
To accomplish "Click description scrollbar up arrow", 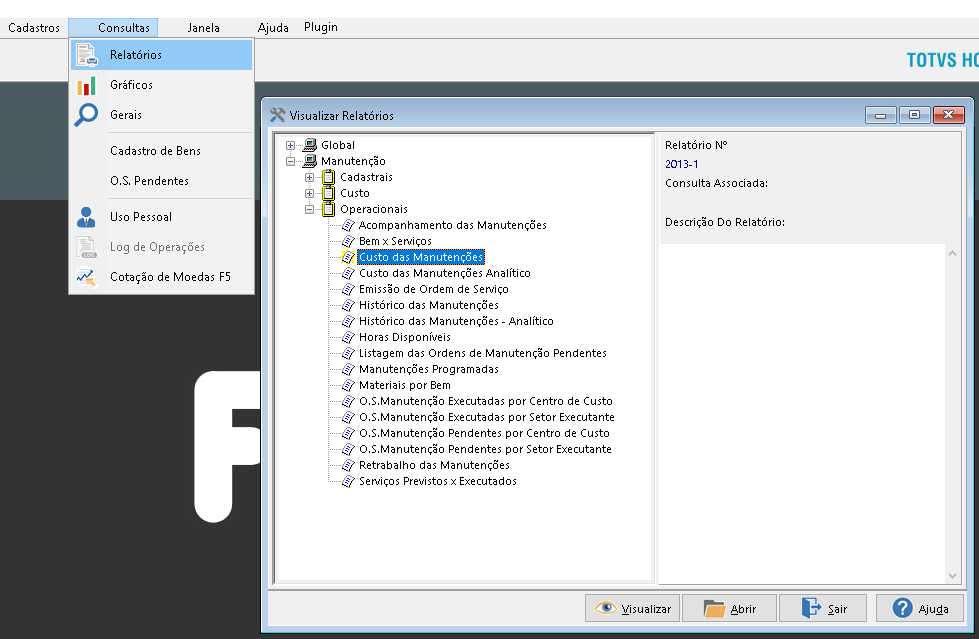I will click(952, 253).
